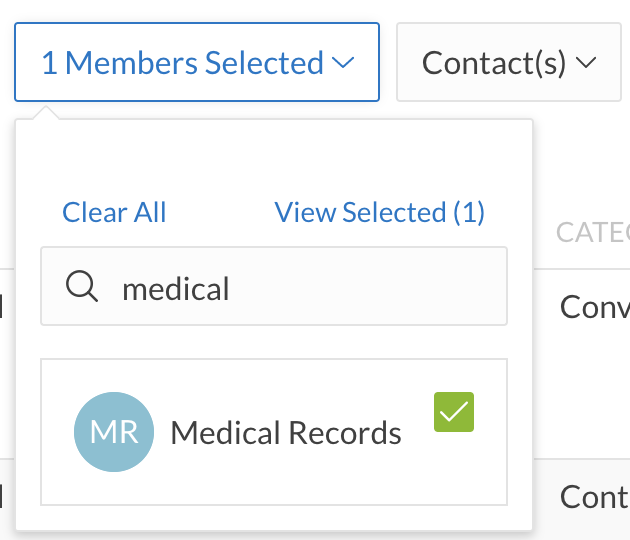Click the green checkmark icon
The image size is (630, 540).
(x=454, y=412)
